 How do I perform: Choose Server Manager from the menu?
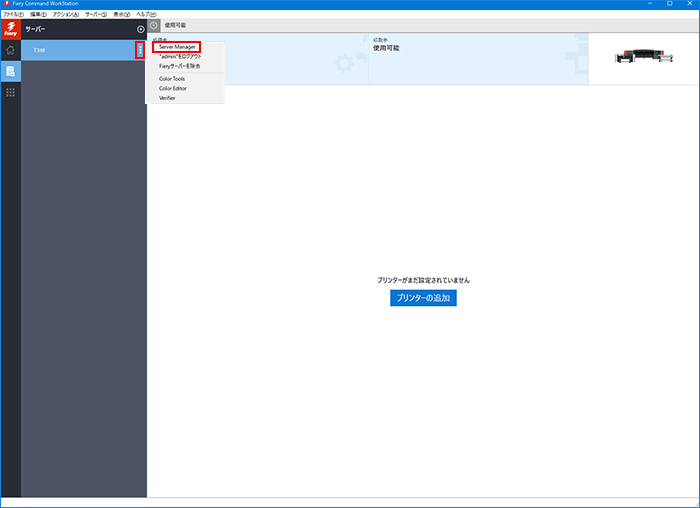coord(177,47)
